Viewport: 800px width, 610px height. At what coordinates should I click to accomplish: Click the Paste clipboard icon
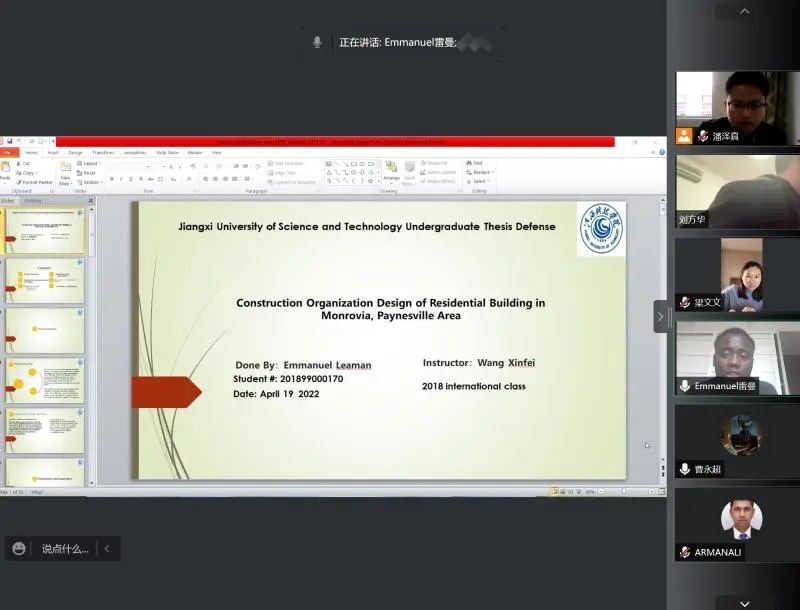[x=5, y=171]
